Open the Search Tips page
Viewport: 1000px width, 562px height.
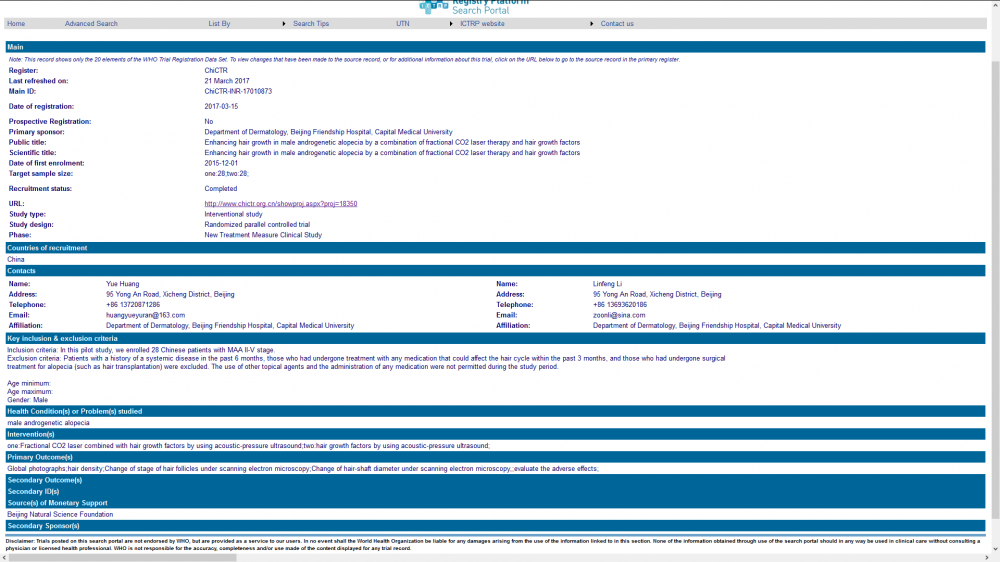point(311,23)
